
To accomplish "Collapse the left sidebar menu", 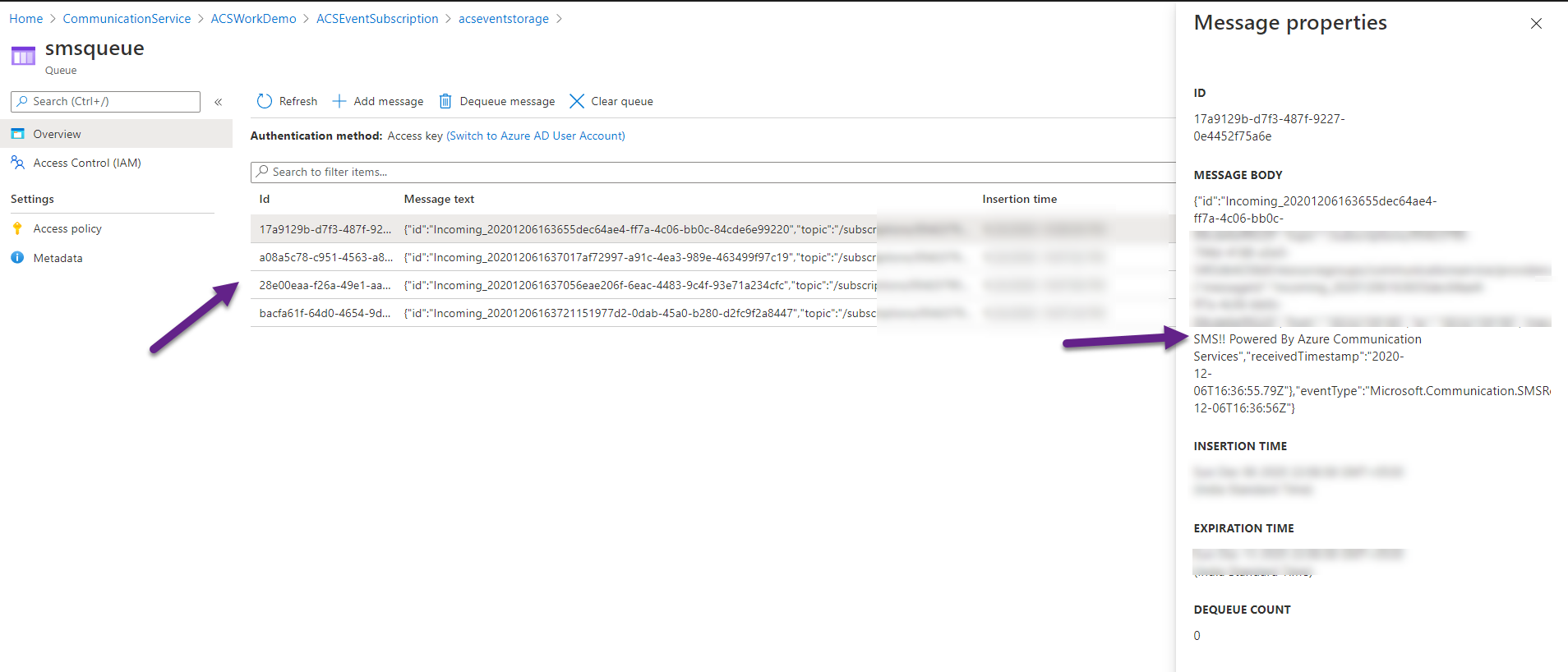I will (x=219, y=102).
